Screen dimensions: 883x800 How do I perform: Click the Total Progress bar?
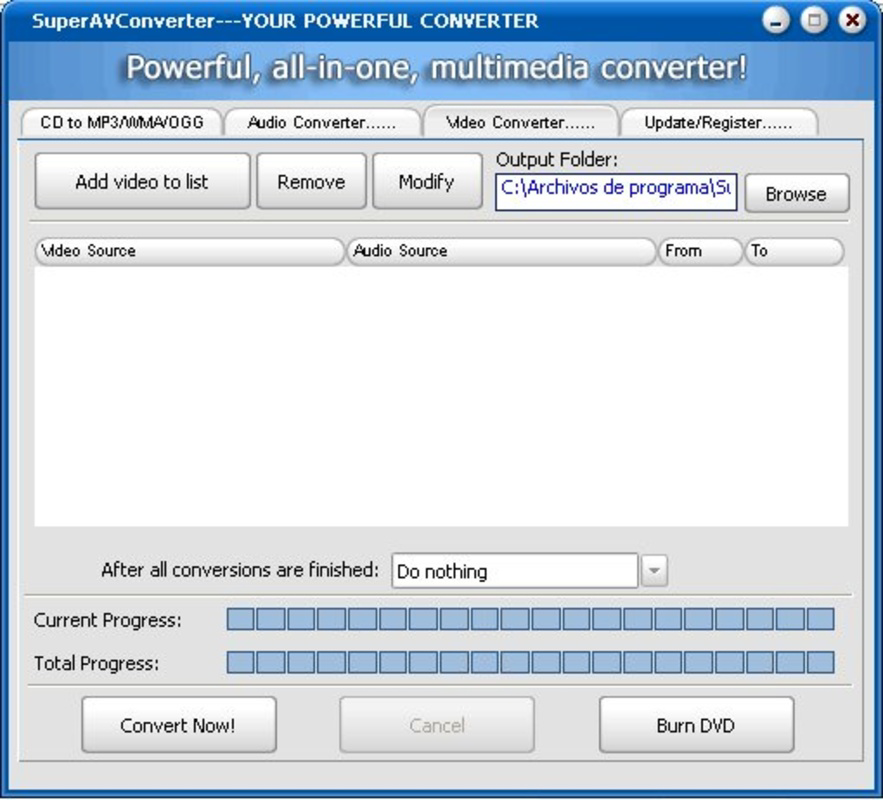tap(530, 663)
